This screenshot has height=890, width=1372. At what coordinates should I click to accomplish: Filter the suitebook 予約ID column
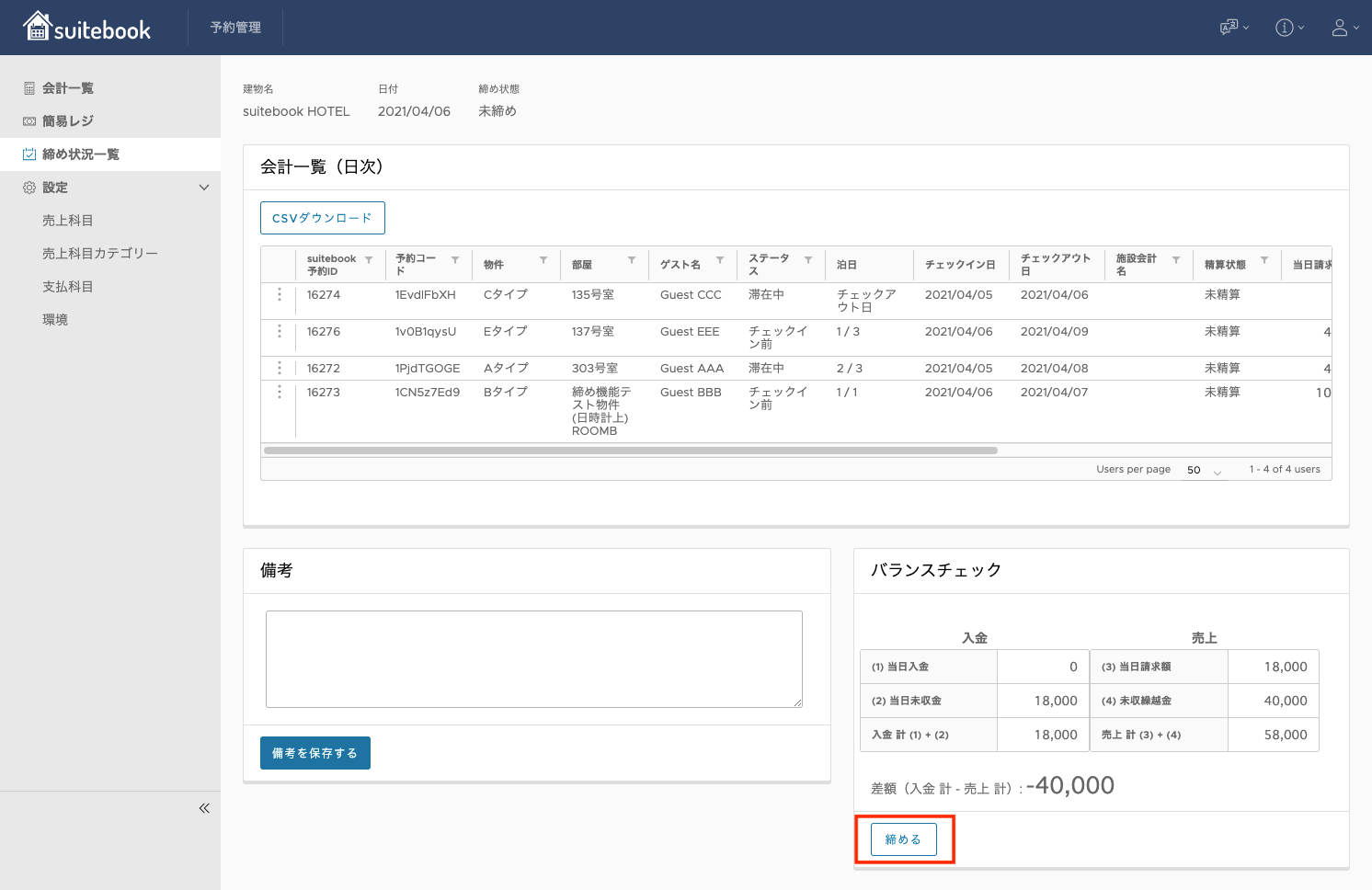click(x=369, y=260)
